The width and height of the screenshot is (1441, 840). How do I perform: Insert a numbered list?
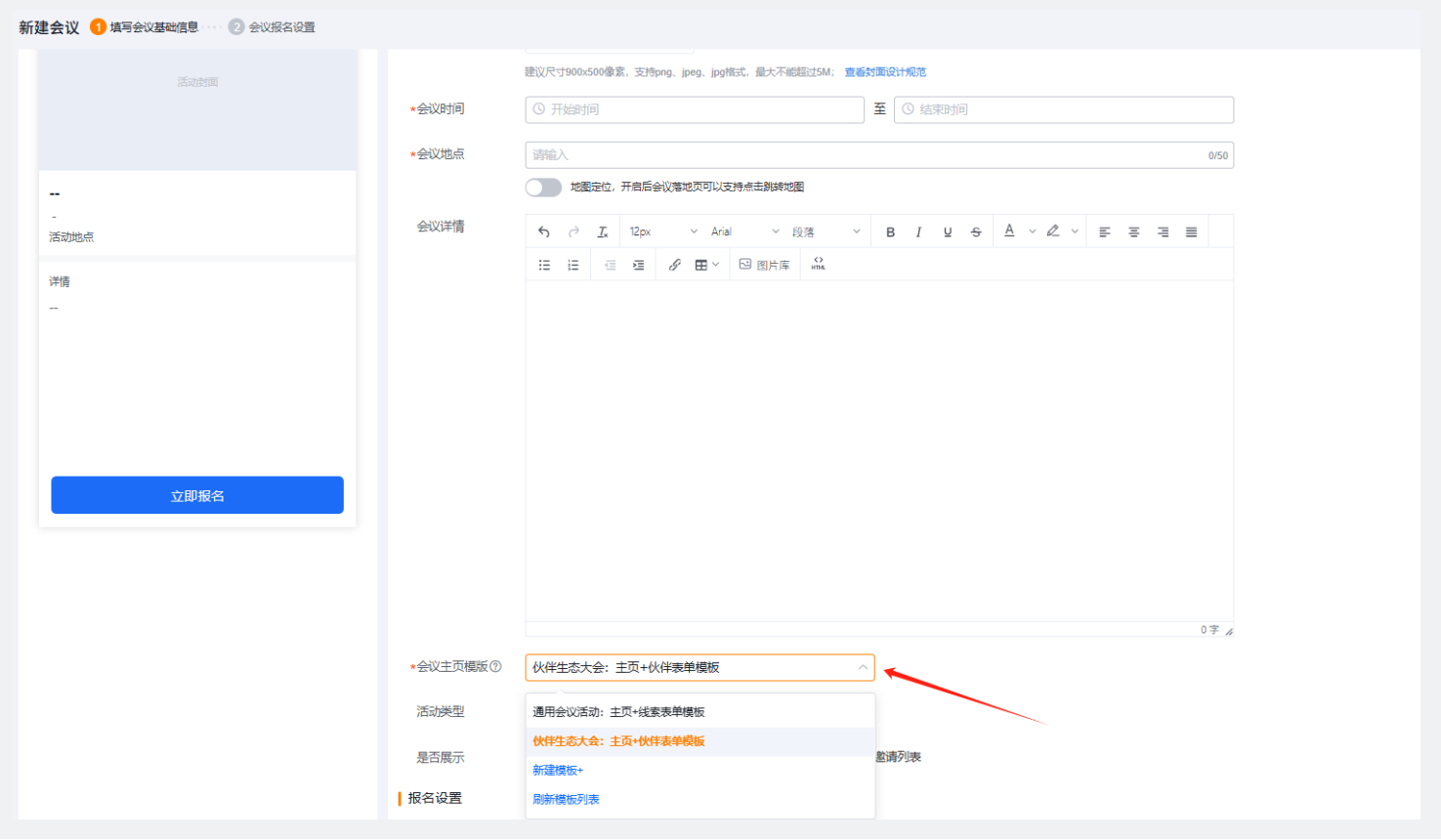[573, 265]
